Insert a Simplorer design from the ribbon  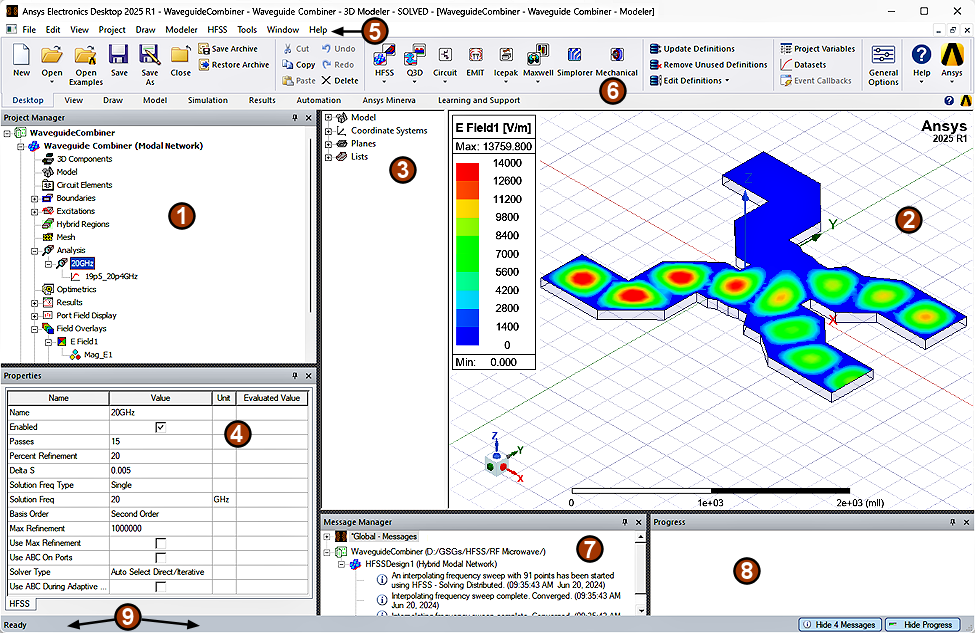pos(575,61)
